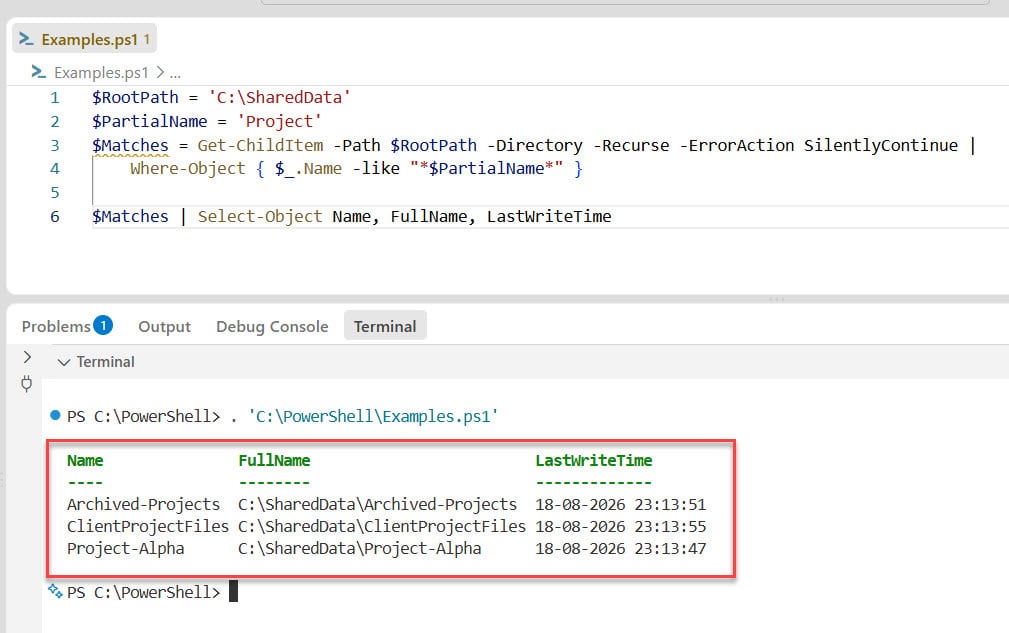Click the "*$PartialName*" string on line 4

click(x=486, y=169)
